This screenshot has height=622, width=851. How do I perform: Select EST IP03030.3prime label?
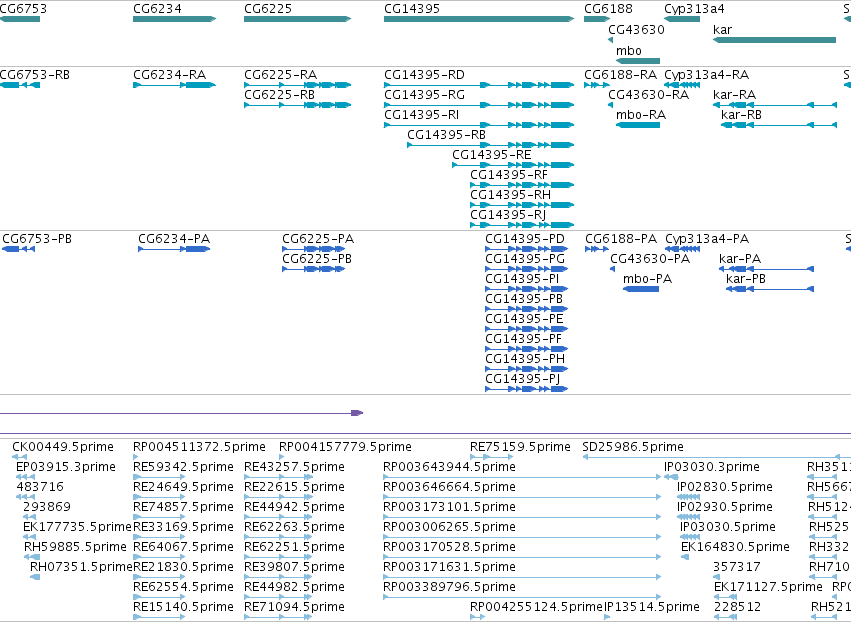click(x=712, y=467)
